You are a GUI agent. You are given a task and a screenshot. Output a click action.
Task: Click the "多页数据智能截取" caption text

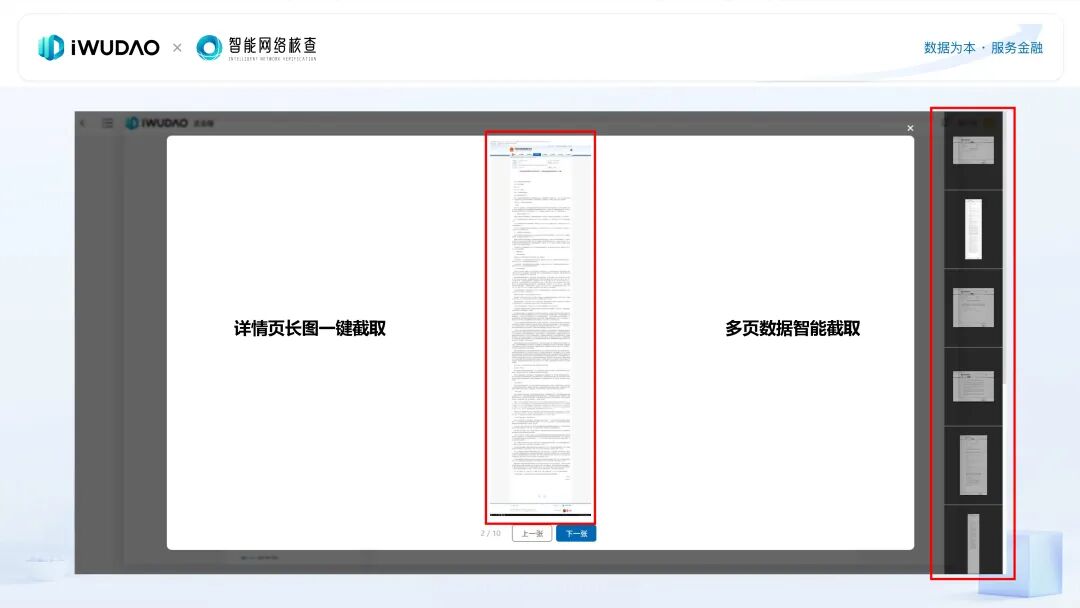pyautogui.click(x=792, y=328)
